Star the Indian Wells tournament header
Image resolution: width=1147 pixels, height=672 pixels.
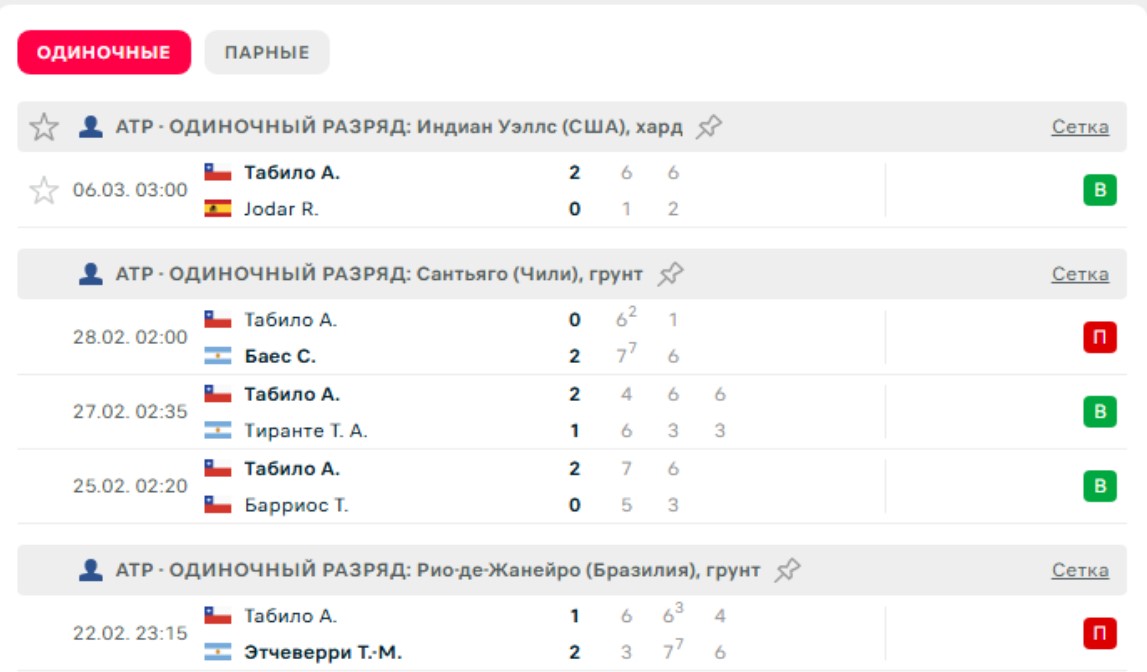(44, 127)
